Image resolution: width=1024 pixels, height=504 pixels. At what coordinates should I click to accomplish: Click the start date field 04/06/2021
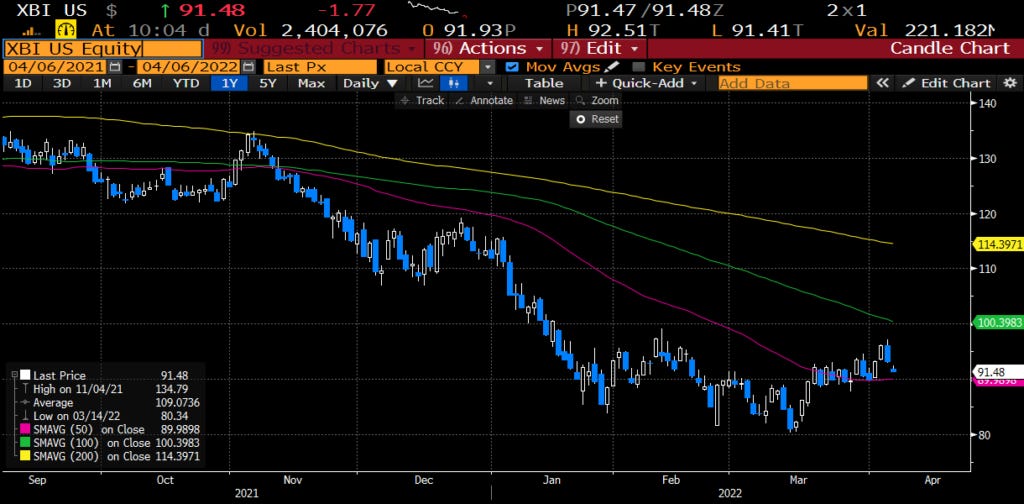pyautogui.click(x=55, y=67)
